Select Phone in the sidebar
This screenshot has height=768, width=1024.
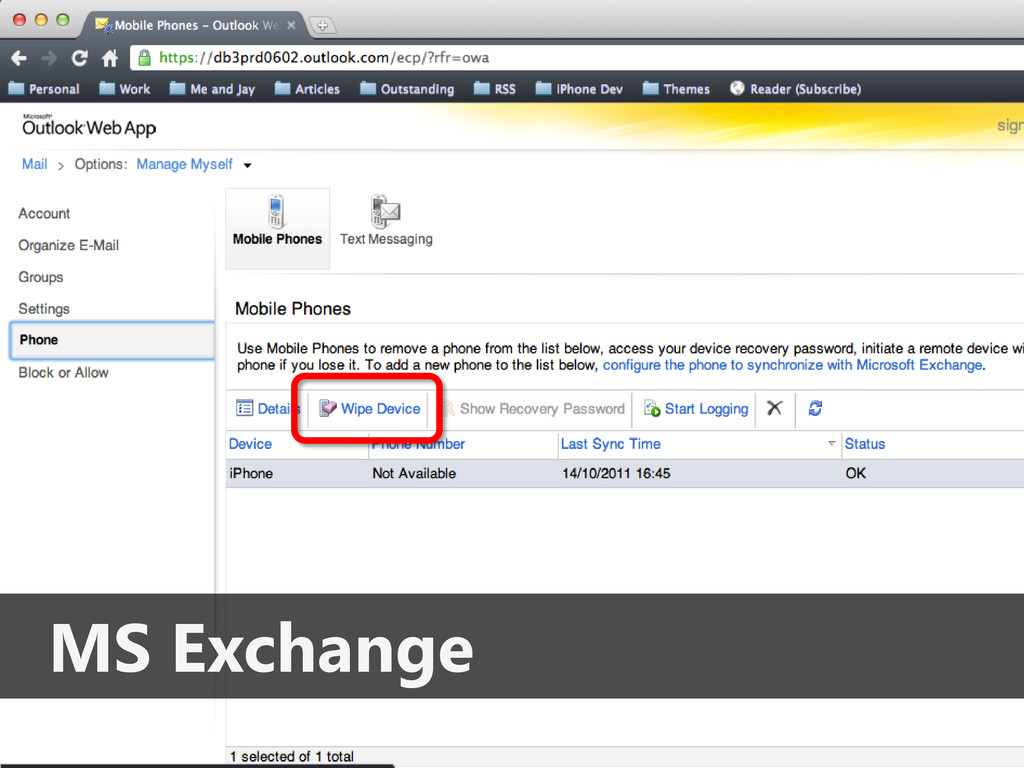(112, 340)
